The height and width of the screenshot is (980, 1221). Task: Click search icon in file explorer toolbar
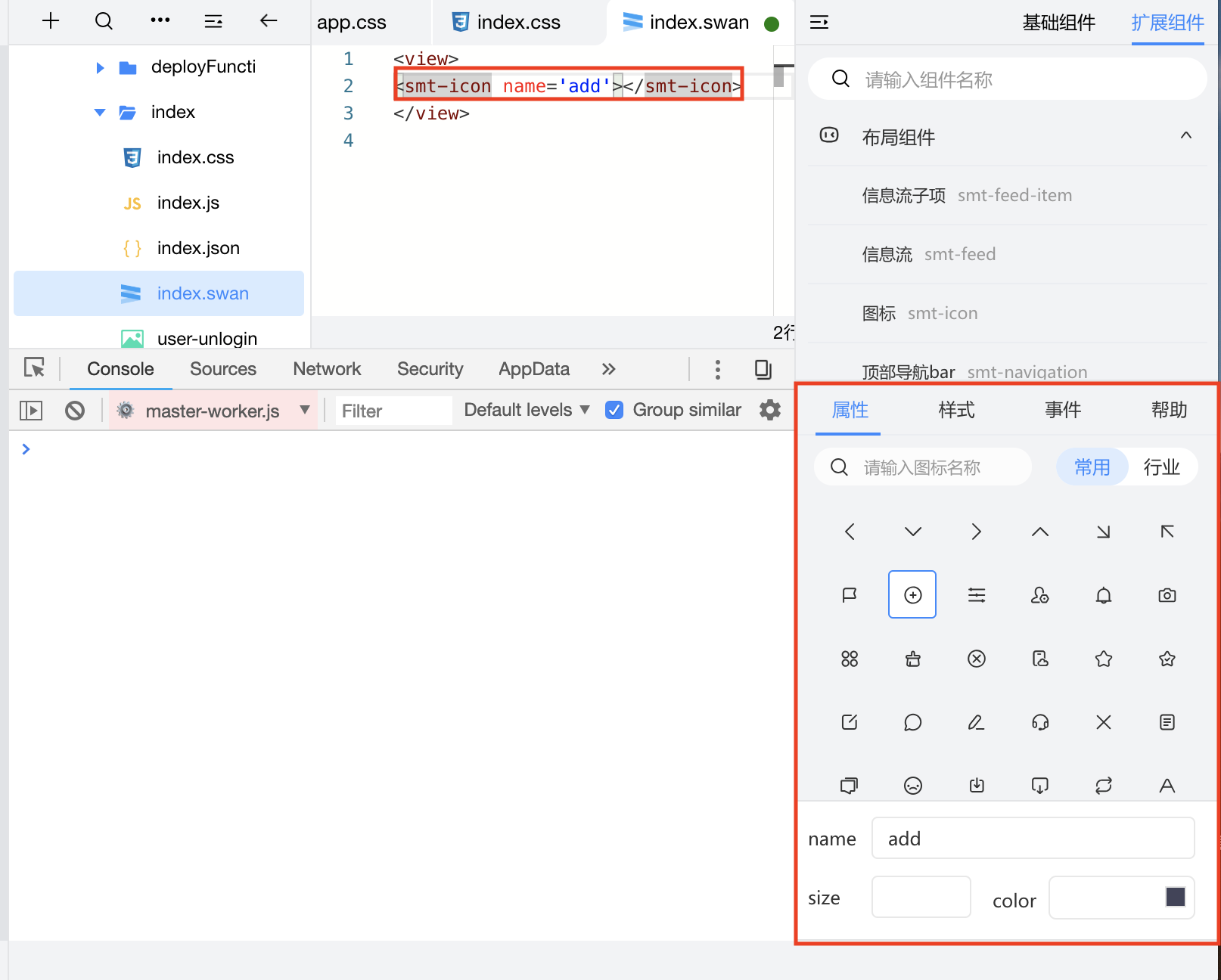104,21
